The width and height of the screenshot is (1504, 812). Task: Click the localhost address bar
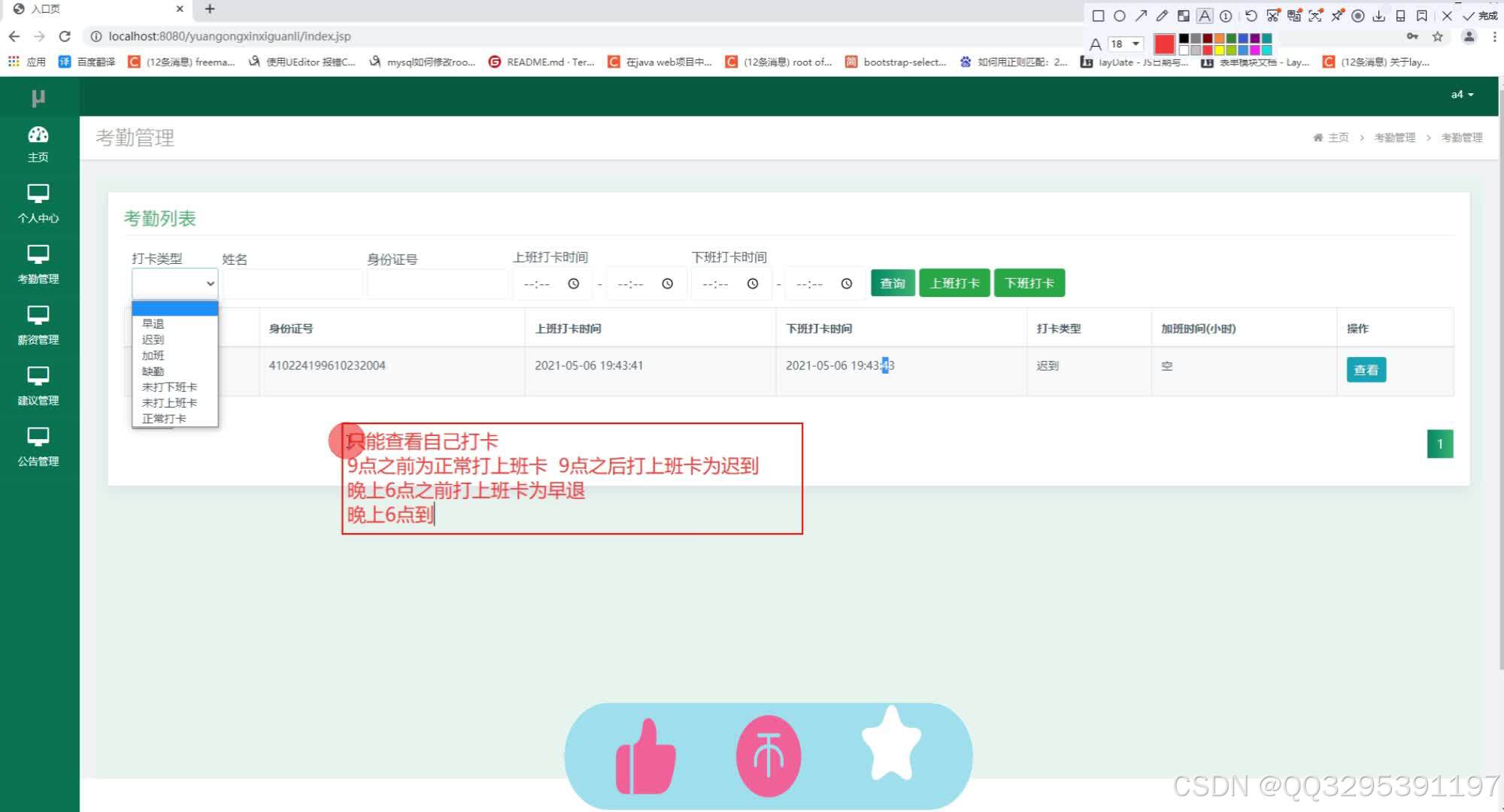pyautogui.click(x=587, y=36)
